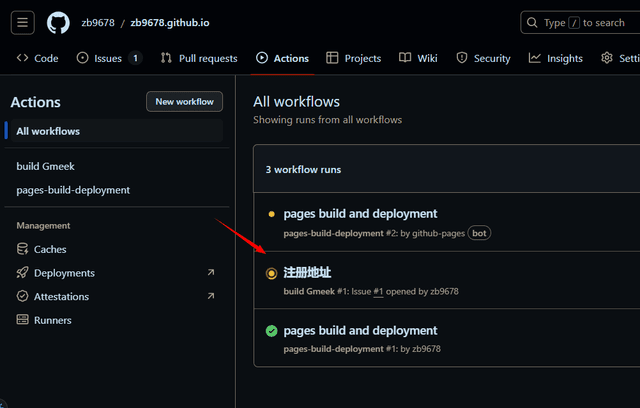Click the in-progress status icon for 注册地址
This screenshot has width=640, height=408.
click(x=271, y=273)
